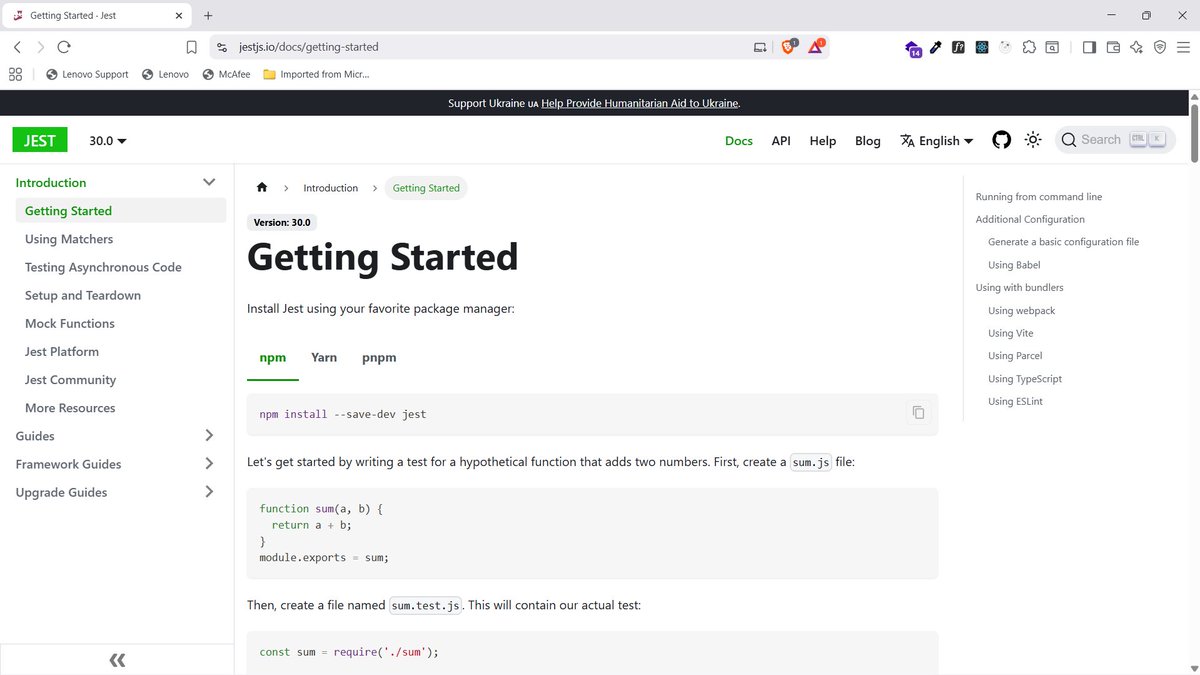Open the color picker eyedropper extension
This screenshot has width=1200, height=675.
pyautogui.click(x=936, y=47)
